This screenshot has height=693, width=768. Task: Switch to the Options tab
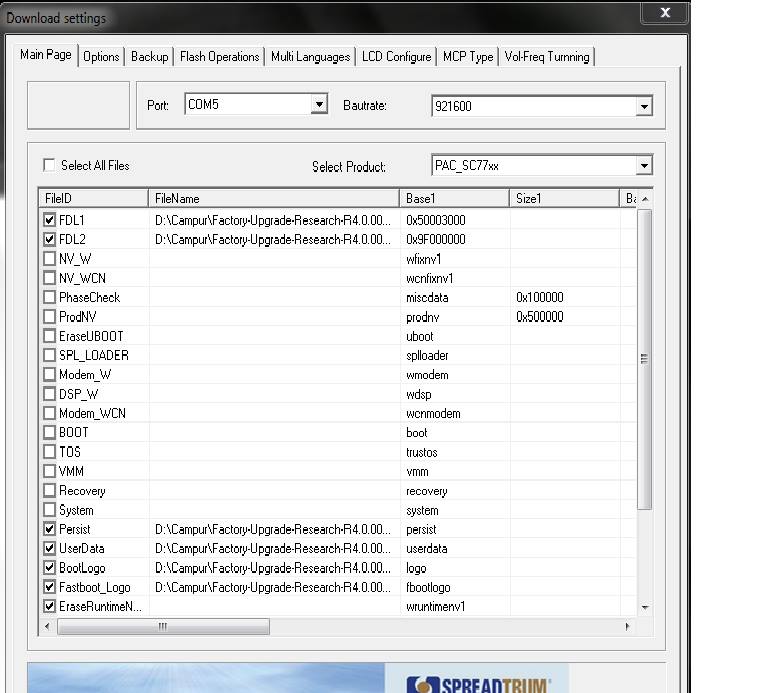(x=101, y=57)
